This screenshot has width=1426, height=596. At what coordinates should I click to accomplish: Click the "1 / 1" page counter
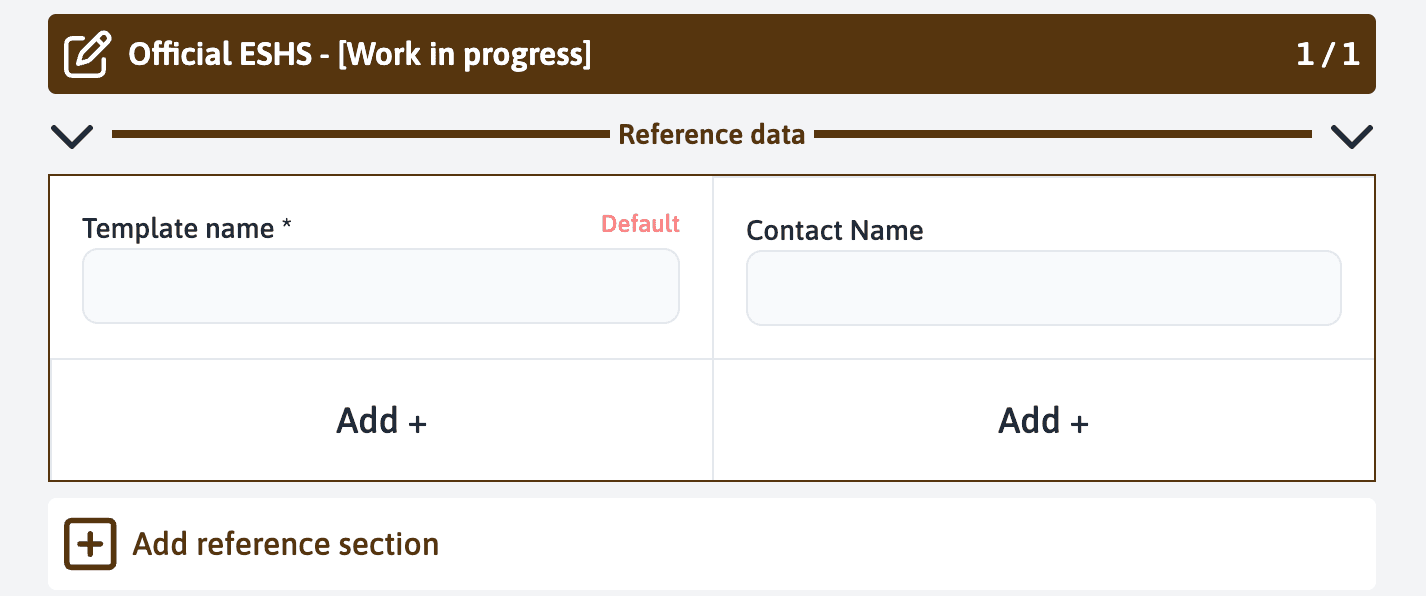[1327, 54]
